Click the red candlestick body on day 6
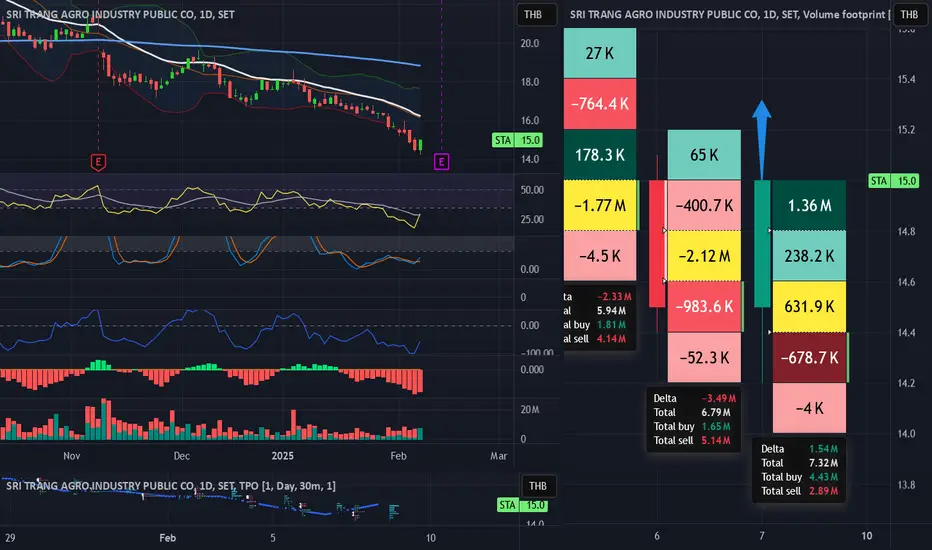Image resolution: width=932 pixels, height=550 pixels. pos(657,244)
